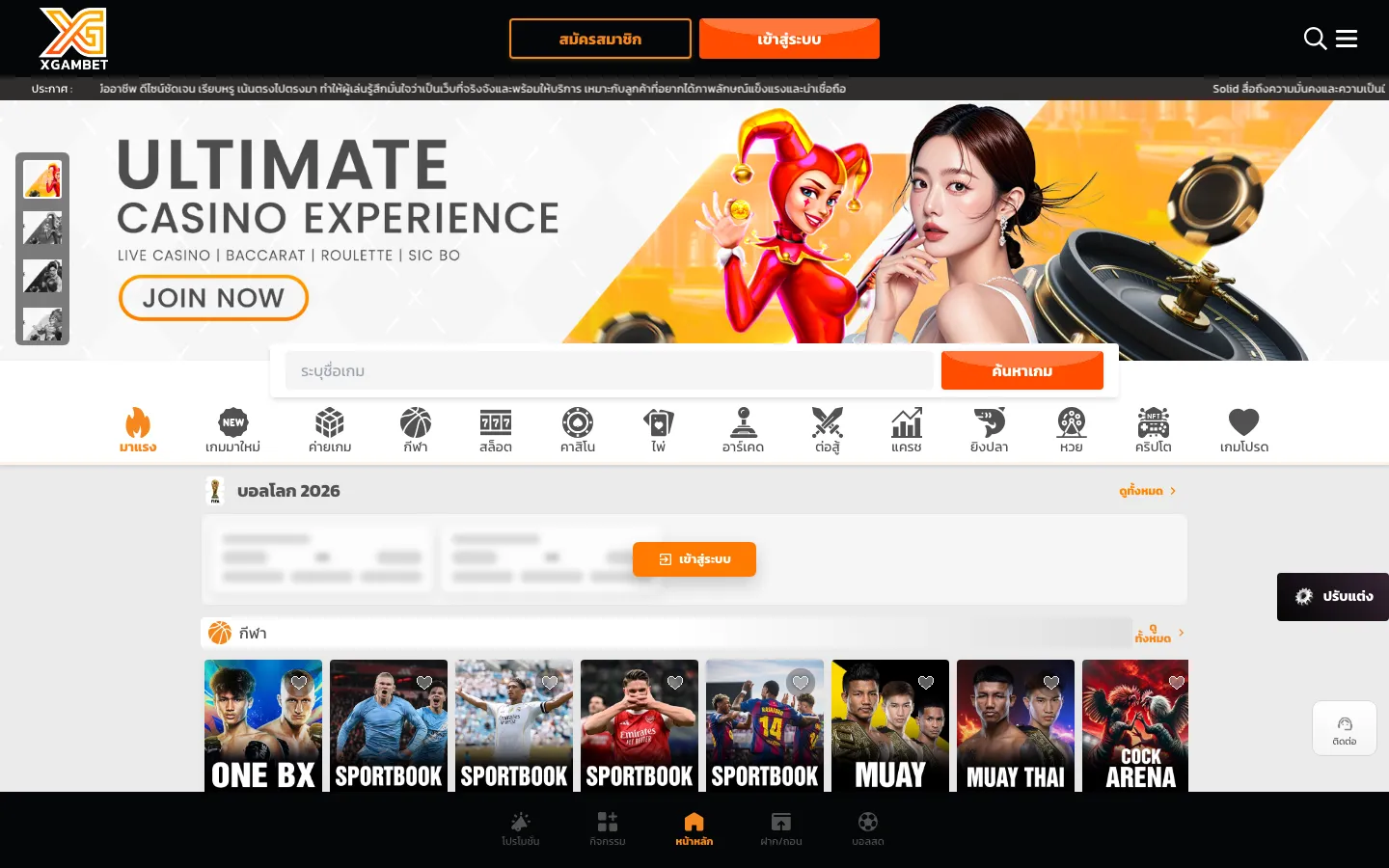Select the third banner slide thumbnail
This screenshot has height=868, width=1389.
(42, 276)
